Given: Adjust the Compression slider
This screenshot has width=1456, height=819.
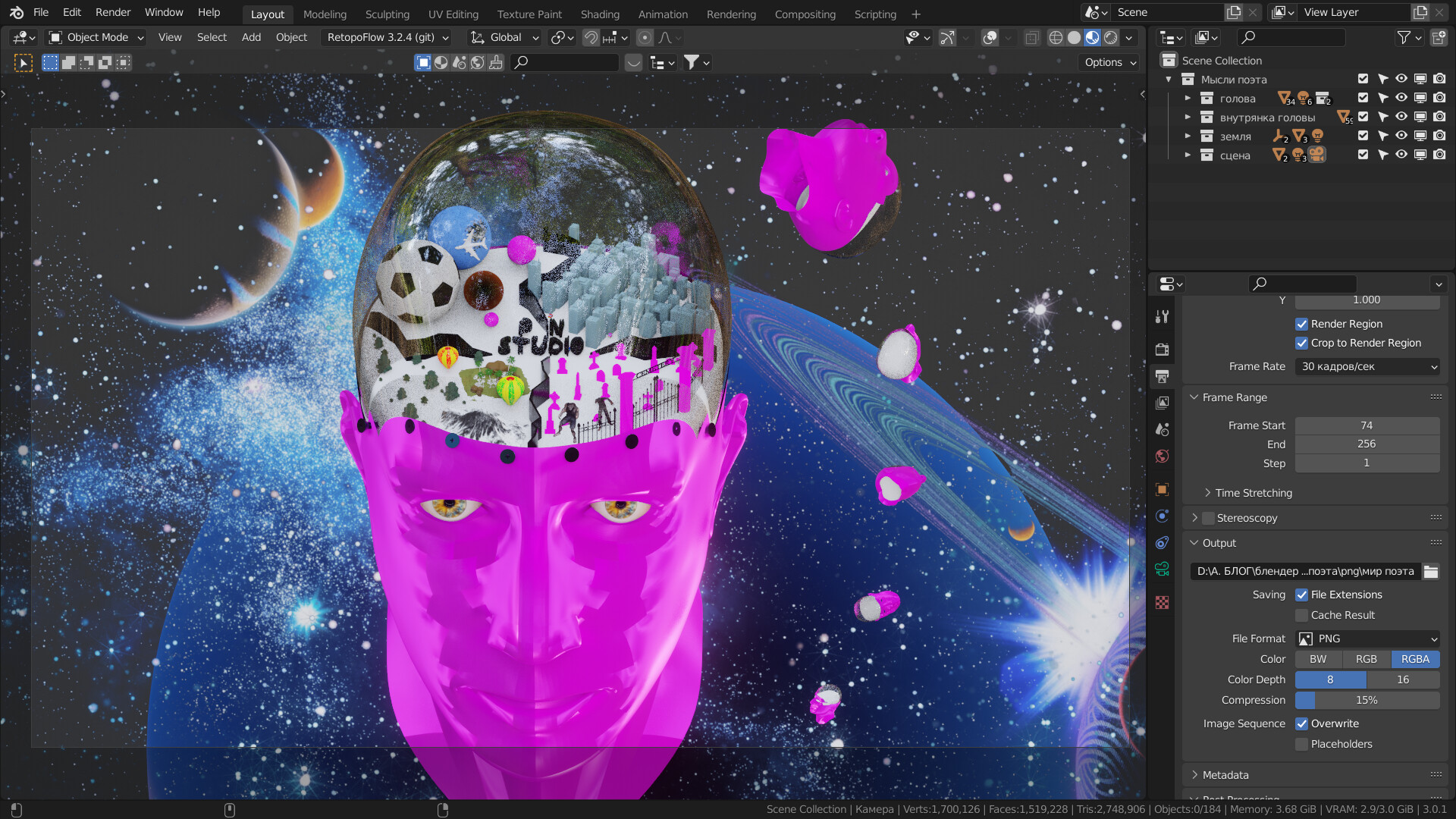Looking at the screenshot, I should point(1367,700).
